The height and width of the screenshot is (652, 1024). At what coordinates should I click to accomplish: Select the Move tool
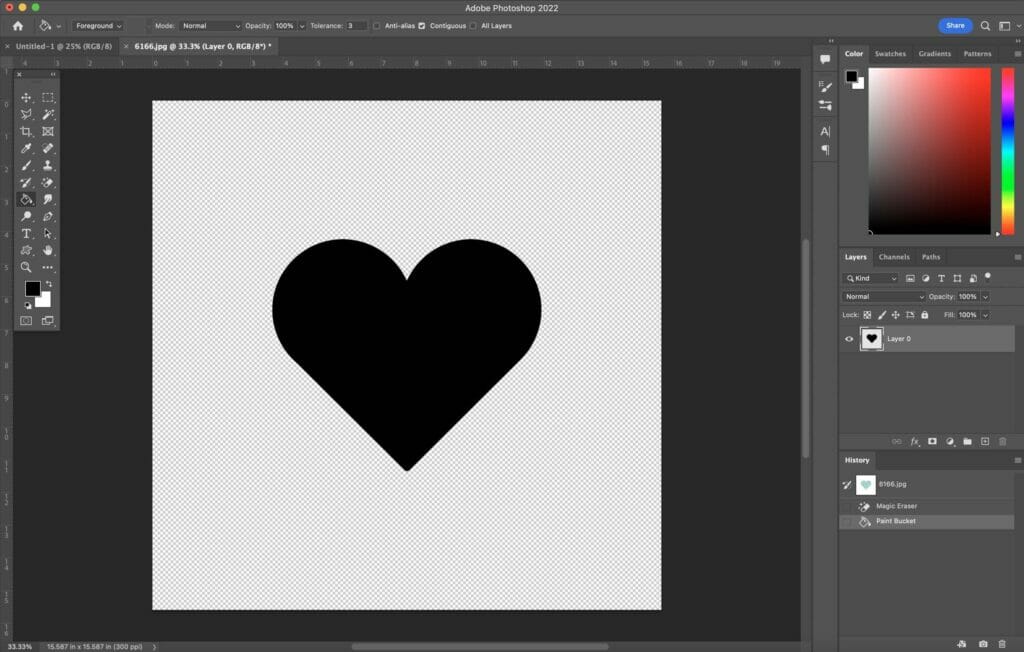pyautogui.click(x=26, y=98)
